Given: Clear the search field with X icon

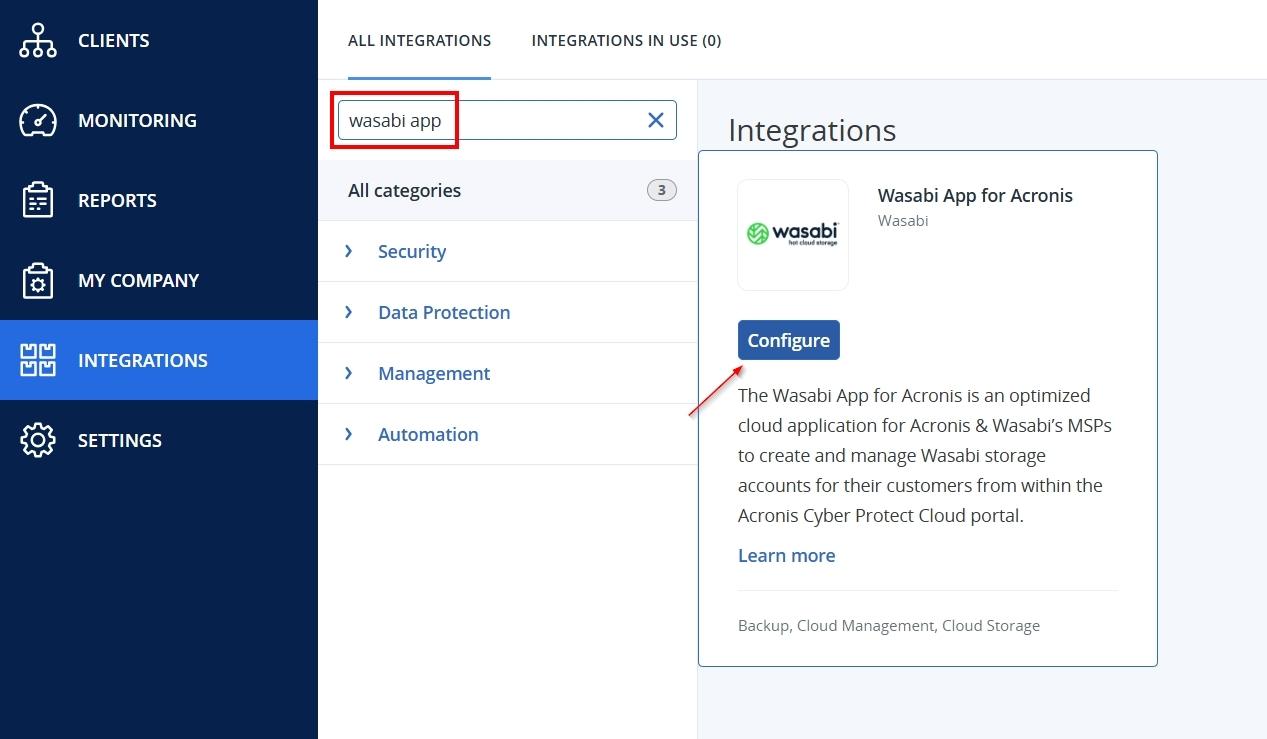Looking at the screenshot, I should pos(656,120).
